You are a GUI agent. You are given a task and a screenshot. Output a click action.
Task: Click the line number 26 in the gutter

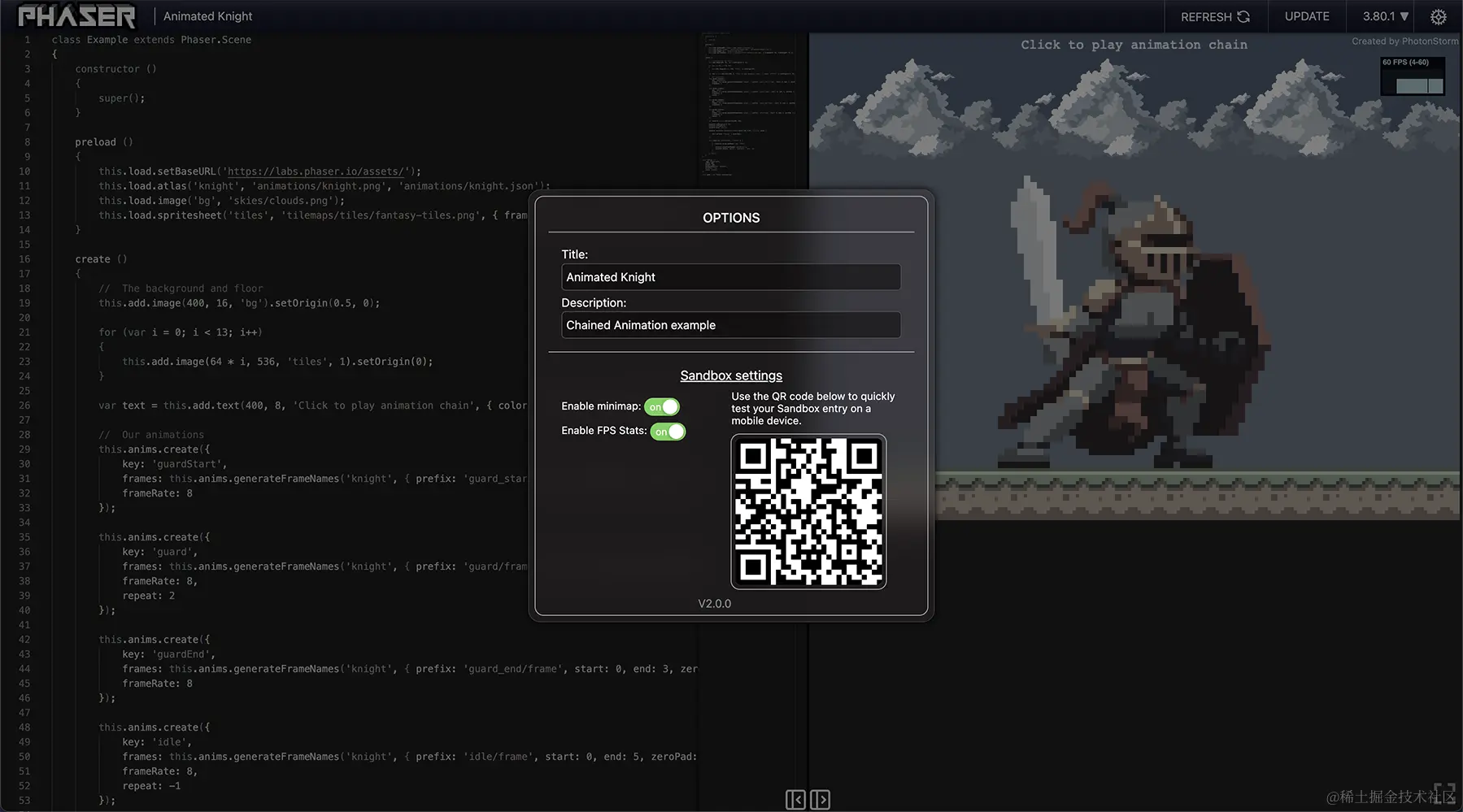pos(24,406)
